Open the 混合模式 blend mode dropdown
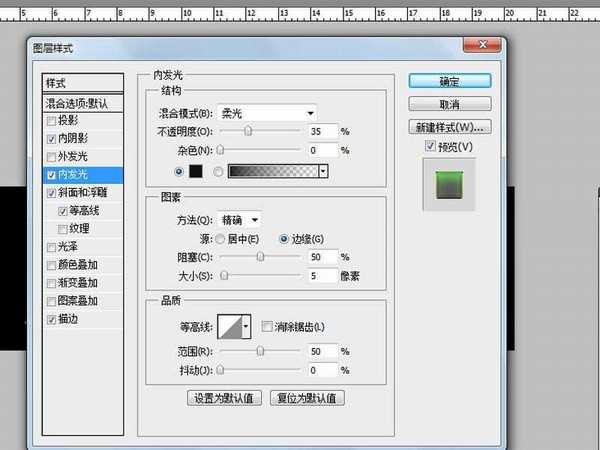This screenshot has height=450, width=600. click(268, 113)
